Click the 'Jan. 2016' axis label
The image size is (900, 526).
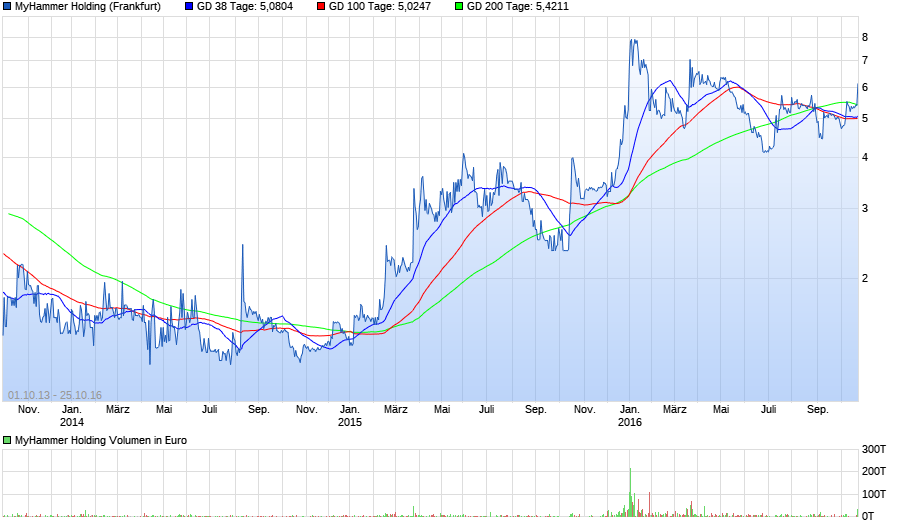coord(630,416)
